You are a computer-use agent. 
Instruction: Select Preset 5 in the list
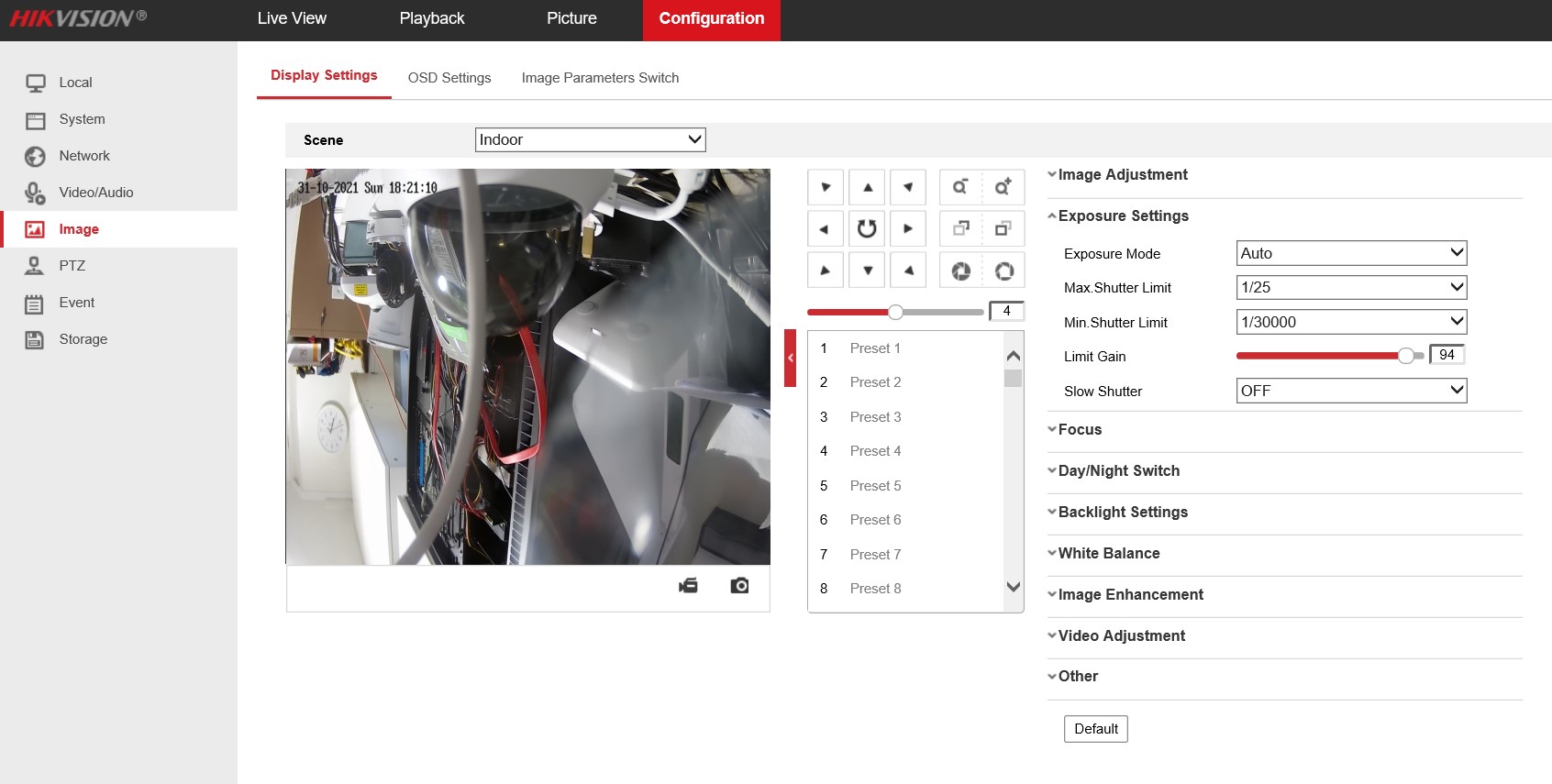point(906,486)
